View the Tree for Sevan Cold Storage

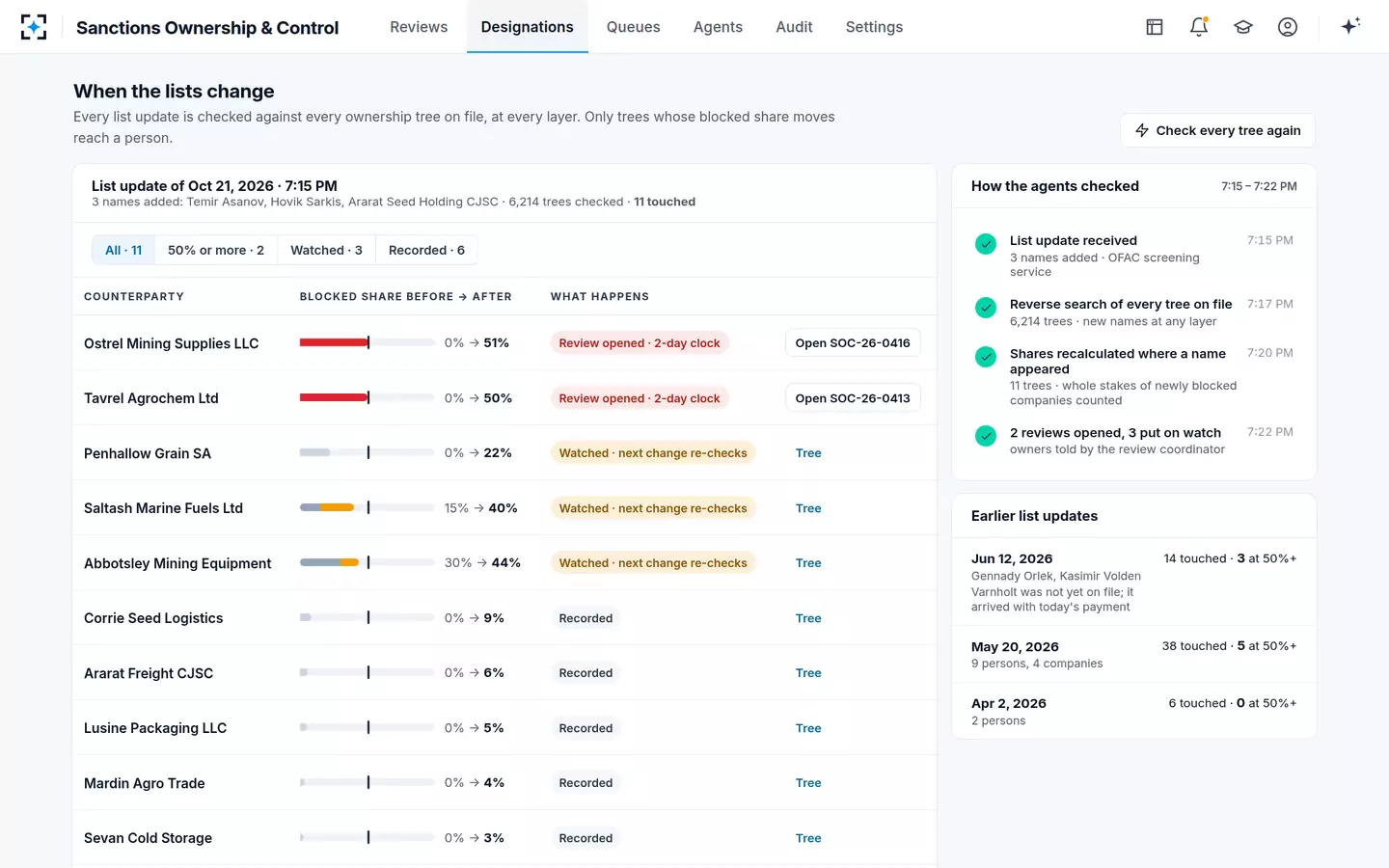(808, 838)
